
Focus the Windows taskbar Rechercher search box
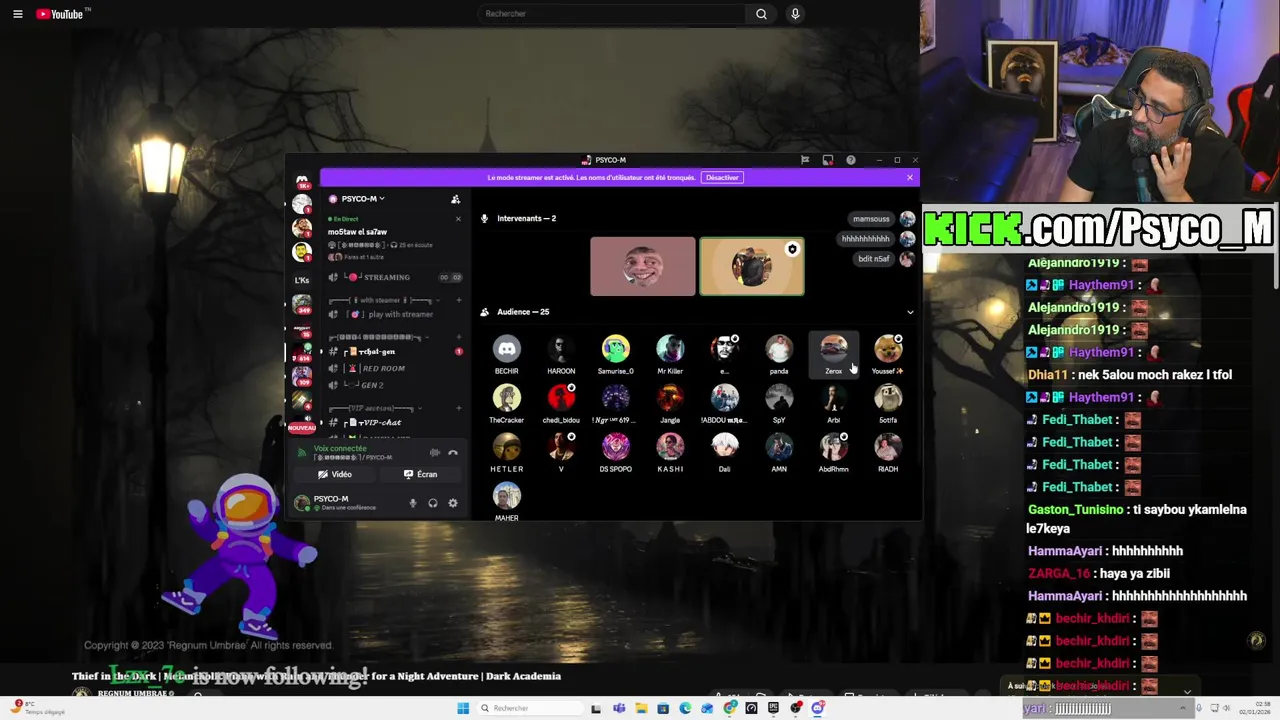tap(530, 708)
